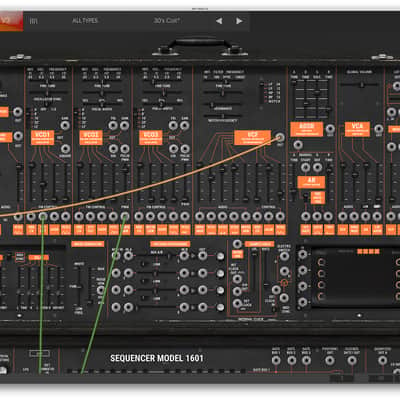Adjust VCF resonance slider
Viewport: 400px width, 400px height.
pos(223,105)
